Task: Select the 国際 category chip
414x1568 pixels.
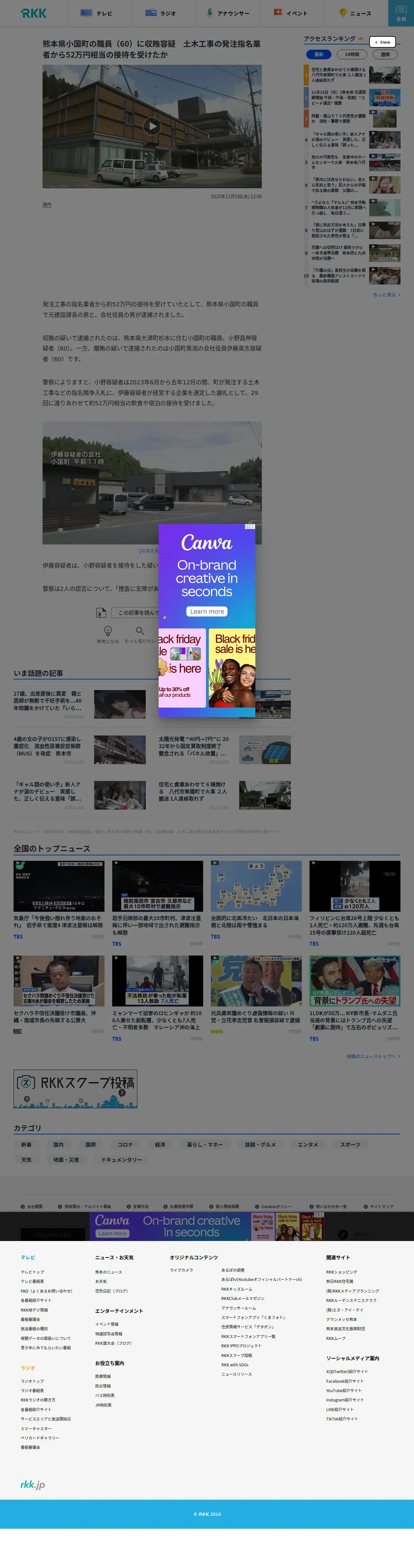Action: point(91,1144)
